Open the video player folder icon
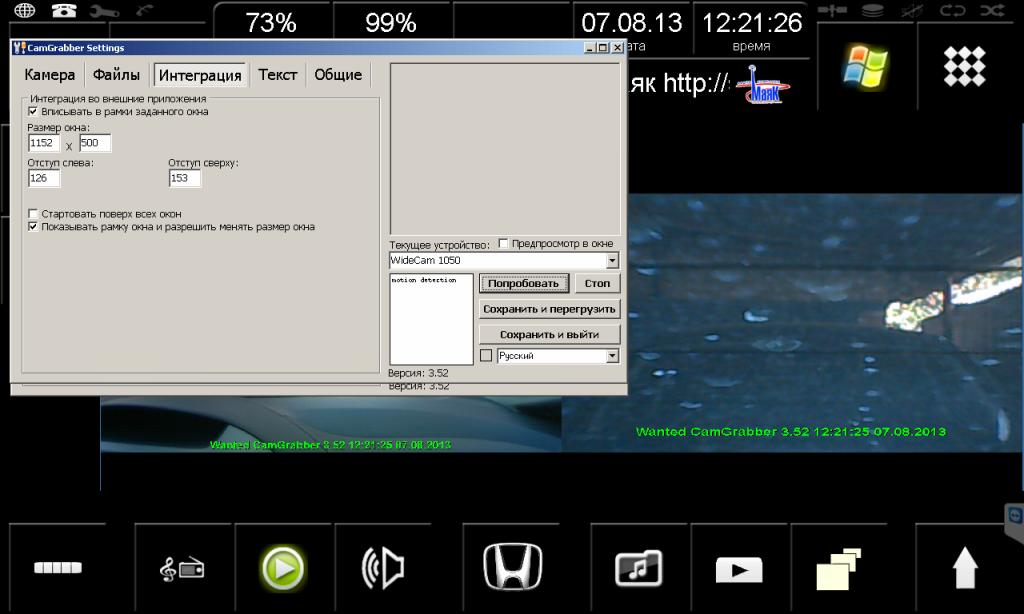The image size is (1024, 614). tap(739, 570)
